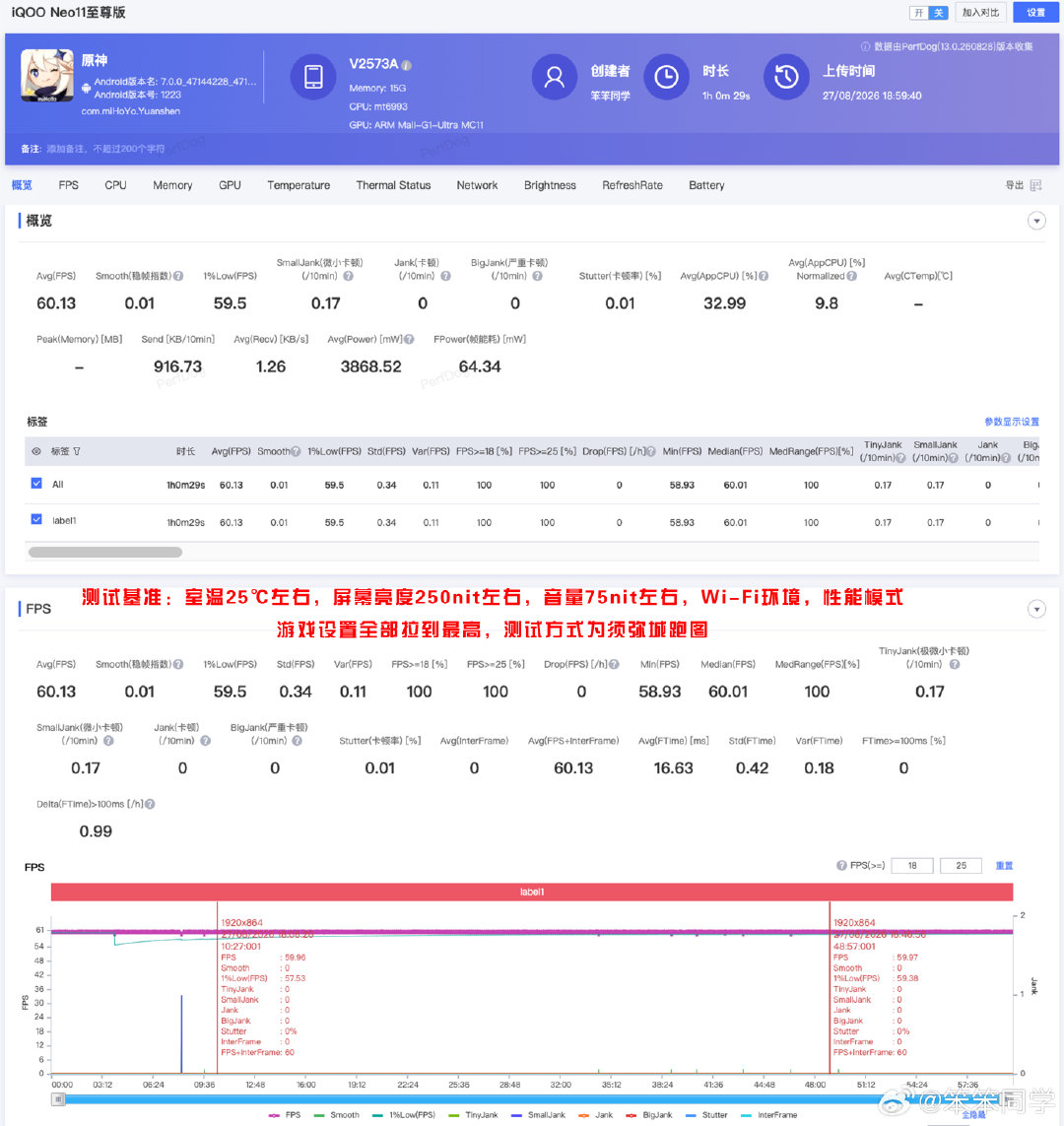Switch to the CPU tab
The image size is (1064, 1126).
click(x=115, y=185)
